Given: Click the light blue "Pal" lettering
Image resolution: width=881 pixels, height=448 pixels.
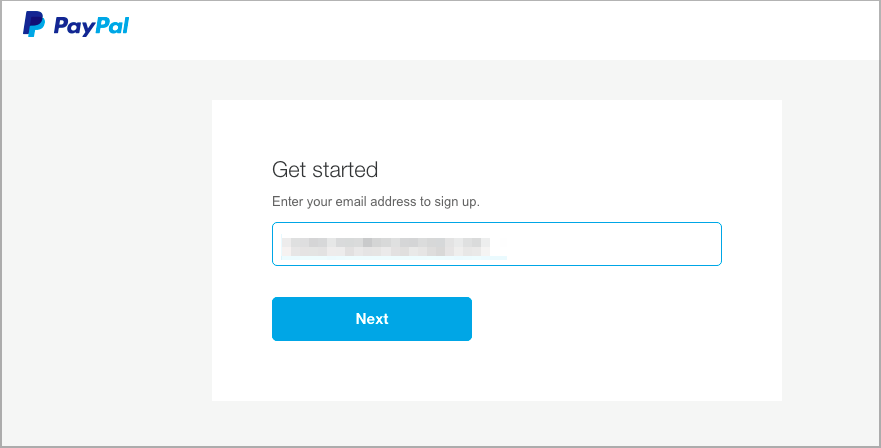Looking at the screenshot, I should 111,25.
